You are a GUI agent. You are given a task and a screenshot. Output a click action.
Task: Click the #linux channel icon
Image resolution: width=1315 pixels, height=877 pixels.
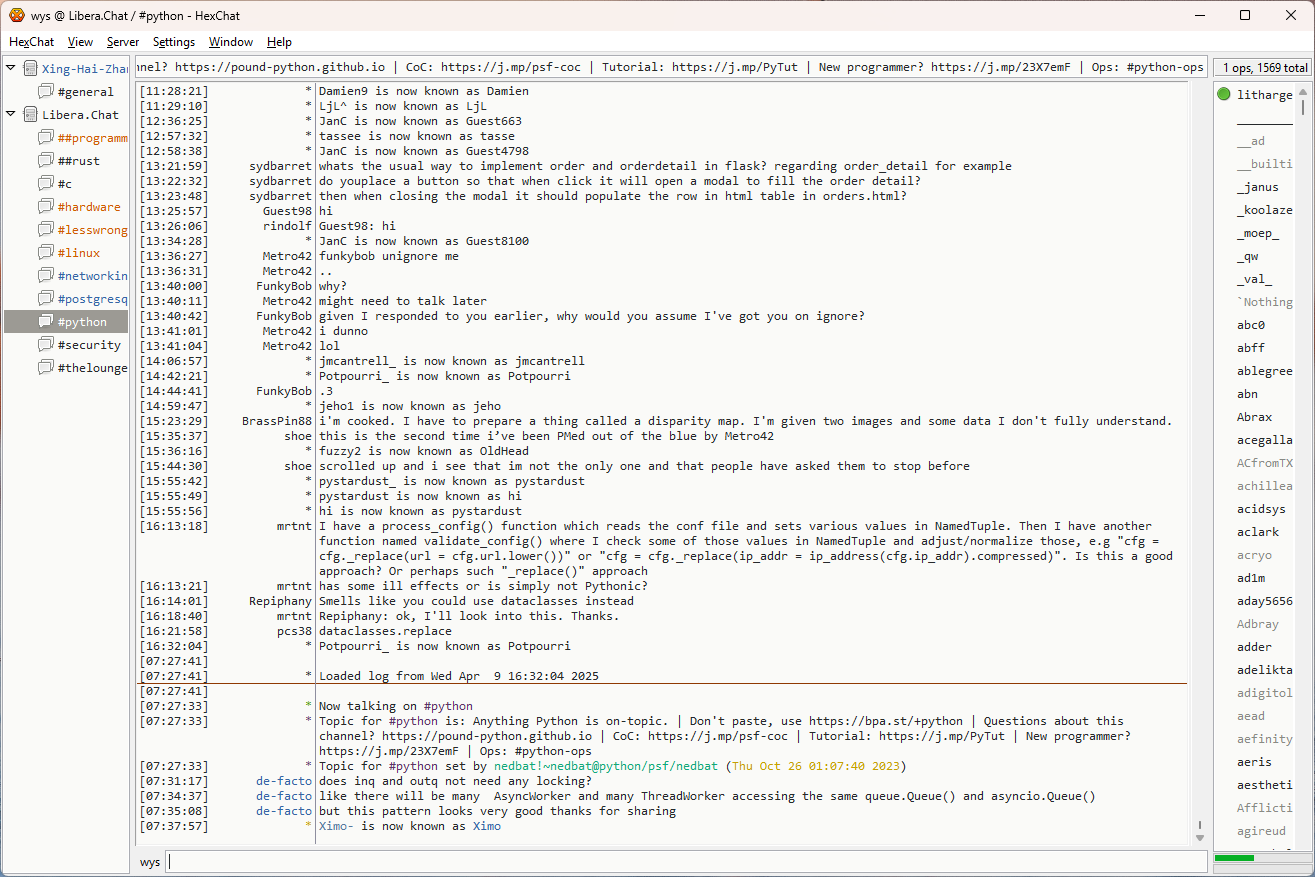tap(46, 253)
